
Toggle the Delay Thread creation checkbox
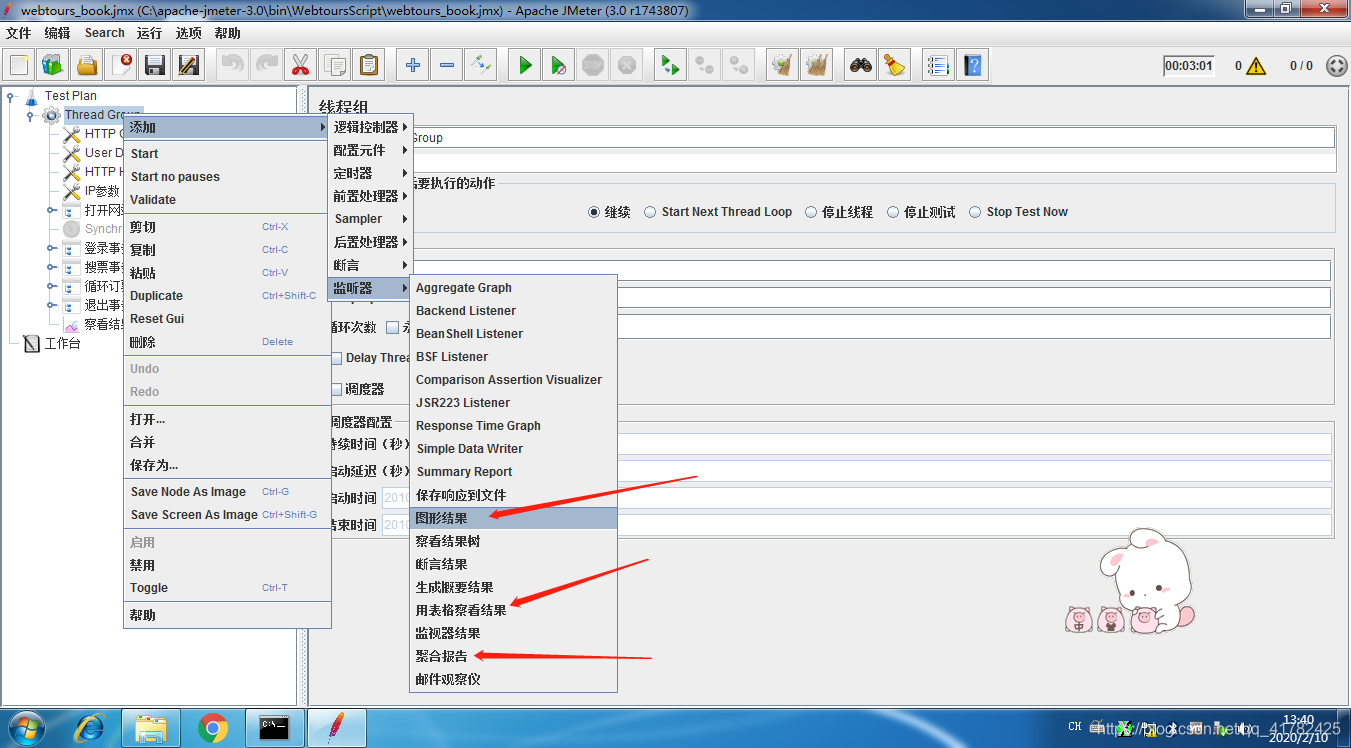click(x=337, y=358)
